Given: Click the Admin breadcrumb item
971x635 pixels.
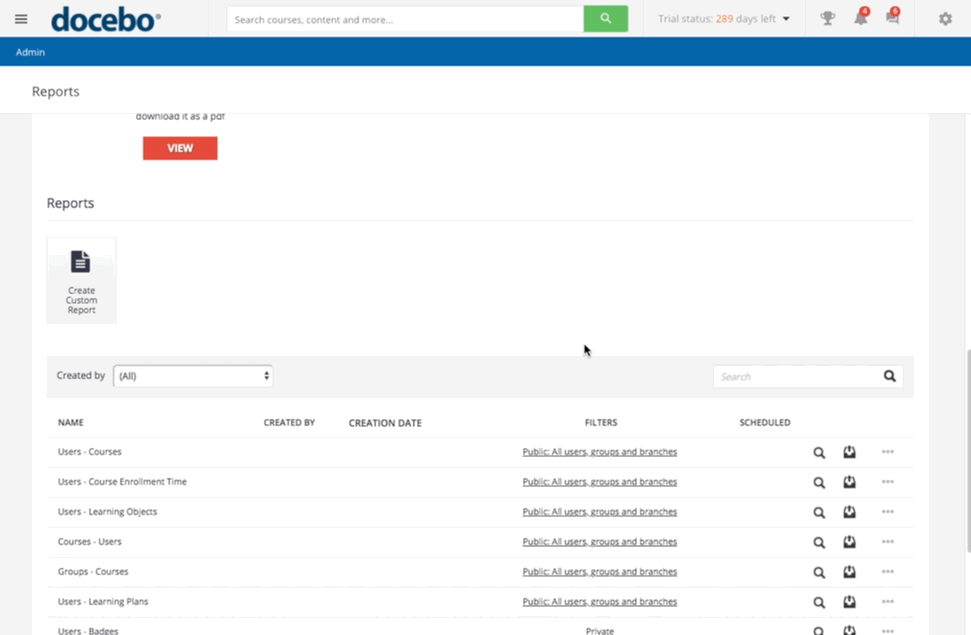Looking at the screenshot, I should (30, 52).
